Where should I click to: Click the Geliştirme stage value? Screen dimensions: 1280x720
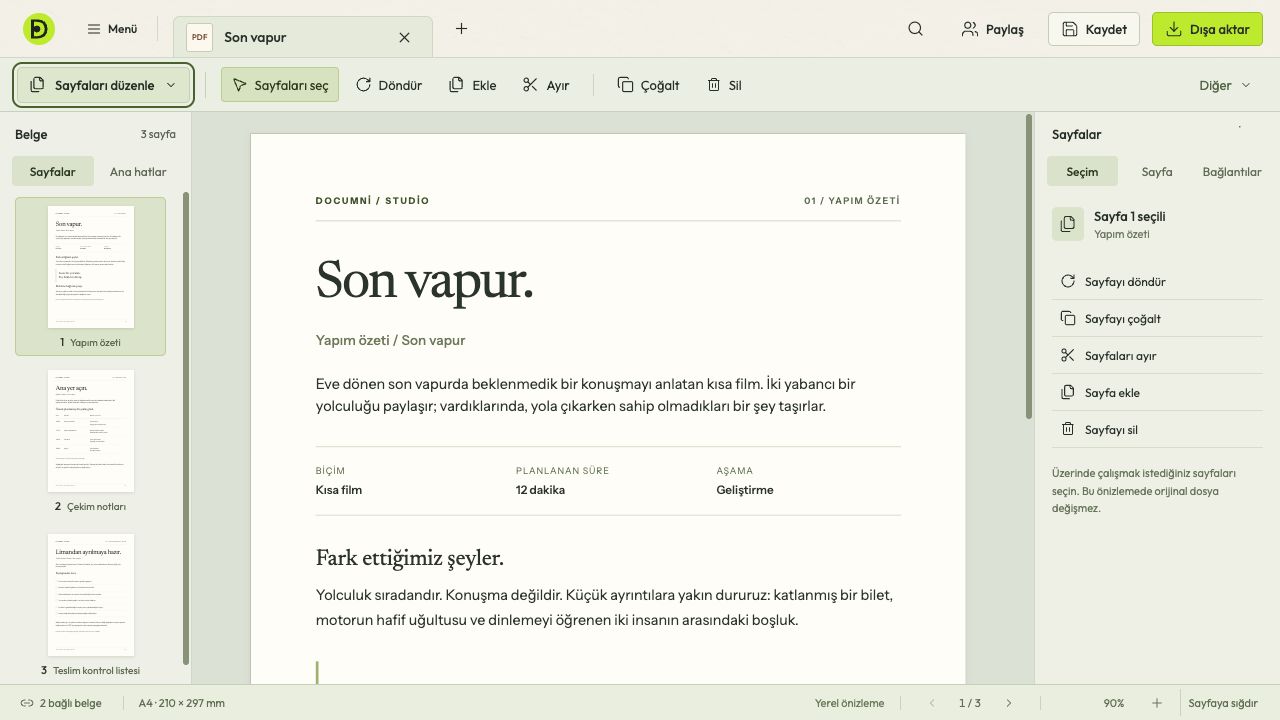745,490
